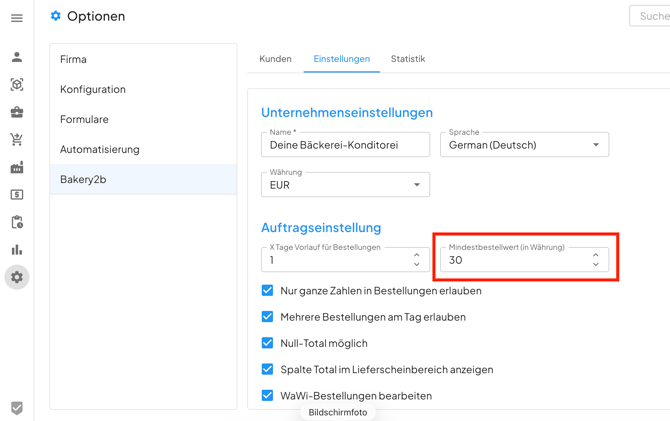This screenshot has width=670, height=421.
Task: Toggle Null-Total möglich checkbox
Action: click(267, 343)
